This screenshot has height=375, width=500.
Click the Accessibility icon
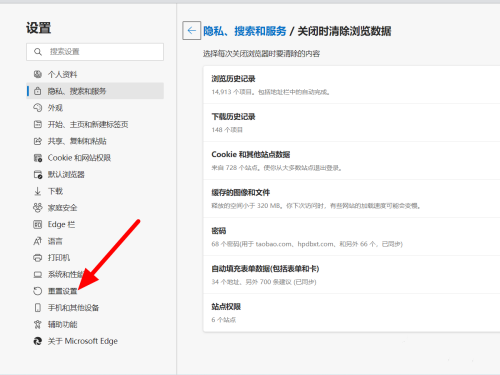pyautogui.click(x=38, y=324)
